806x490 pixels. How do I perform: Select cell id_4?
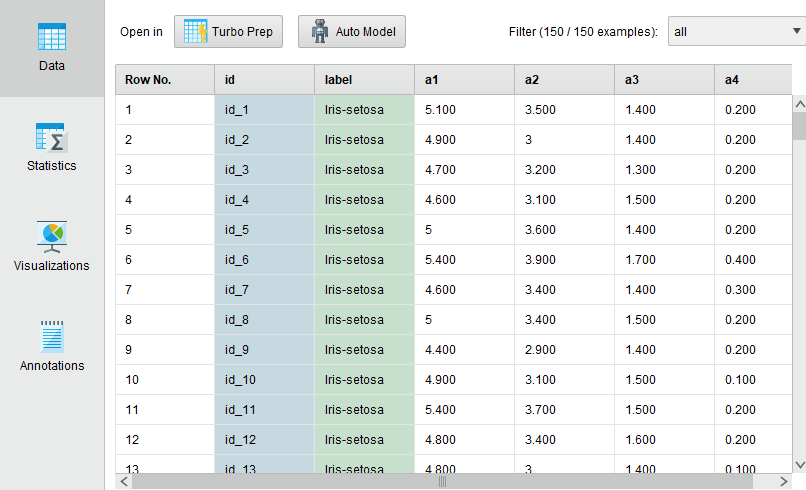click(x=264, y=199)
